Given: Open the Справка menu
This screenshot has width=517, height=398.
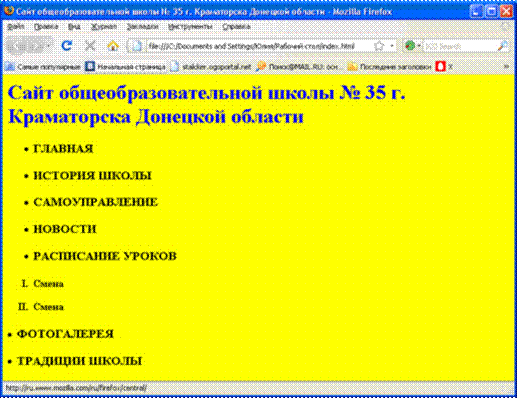Looking at the screenshot, I should coord(236,27).
